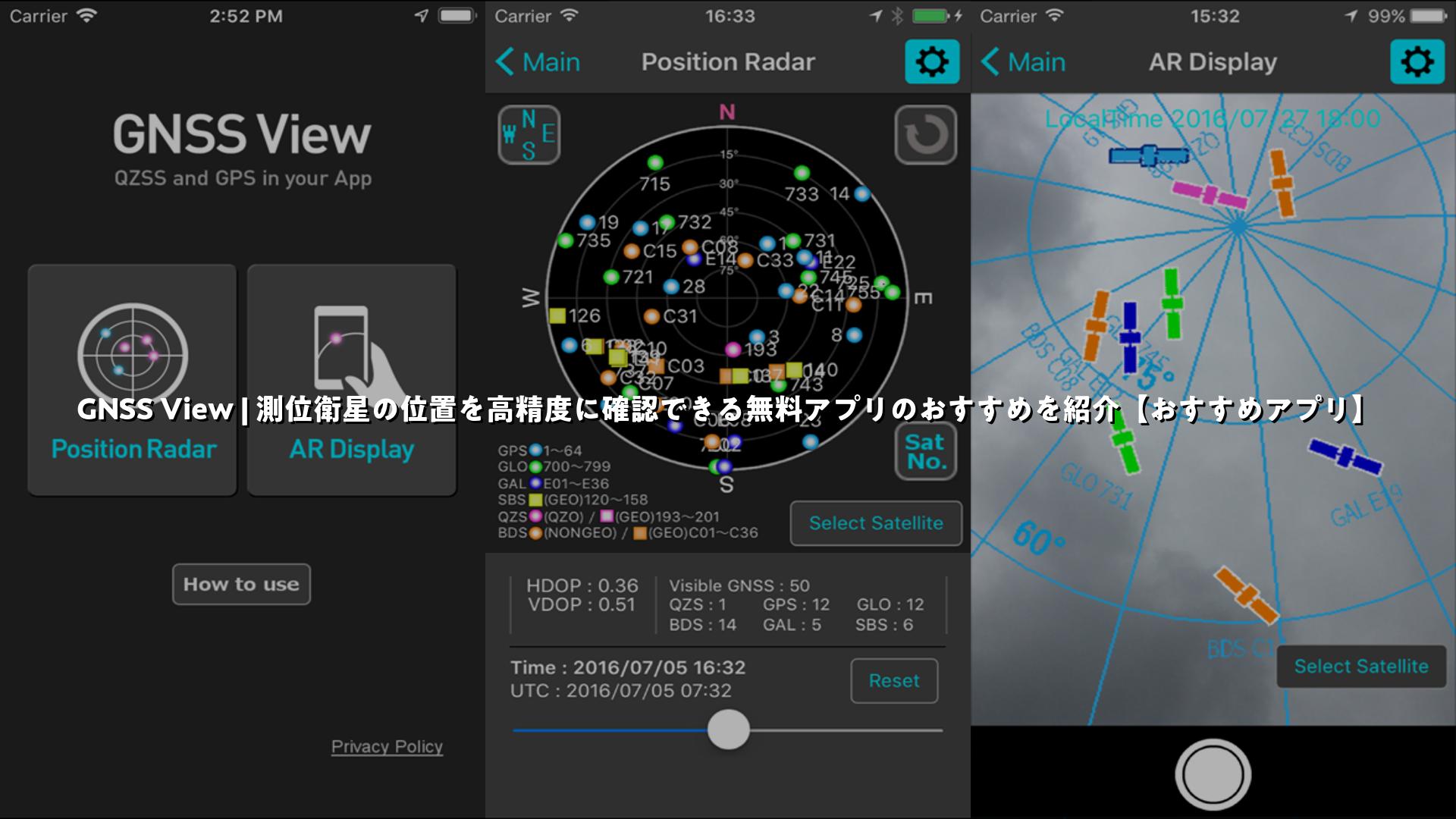Go back to Main from AR Display
The height and width of the screenshot is (819, 1456).
[x=1023, y=62]
